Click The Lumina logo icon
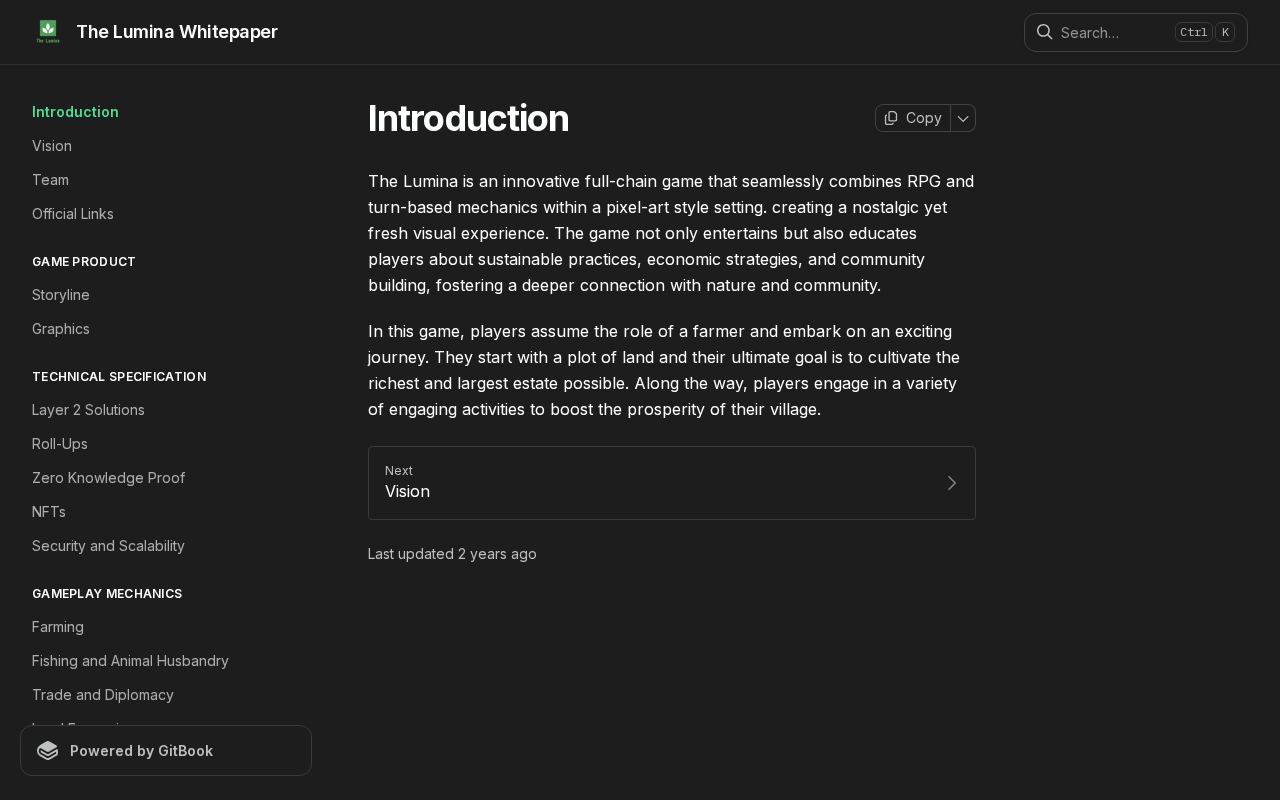Screen dimensions: 1280x800 [48, 32]
